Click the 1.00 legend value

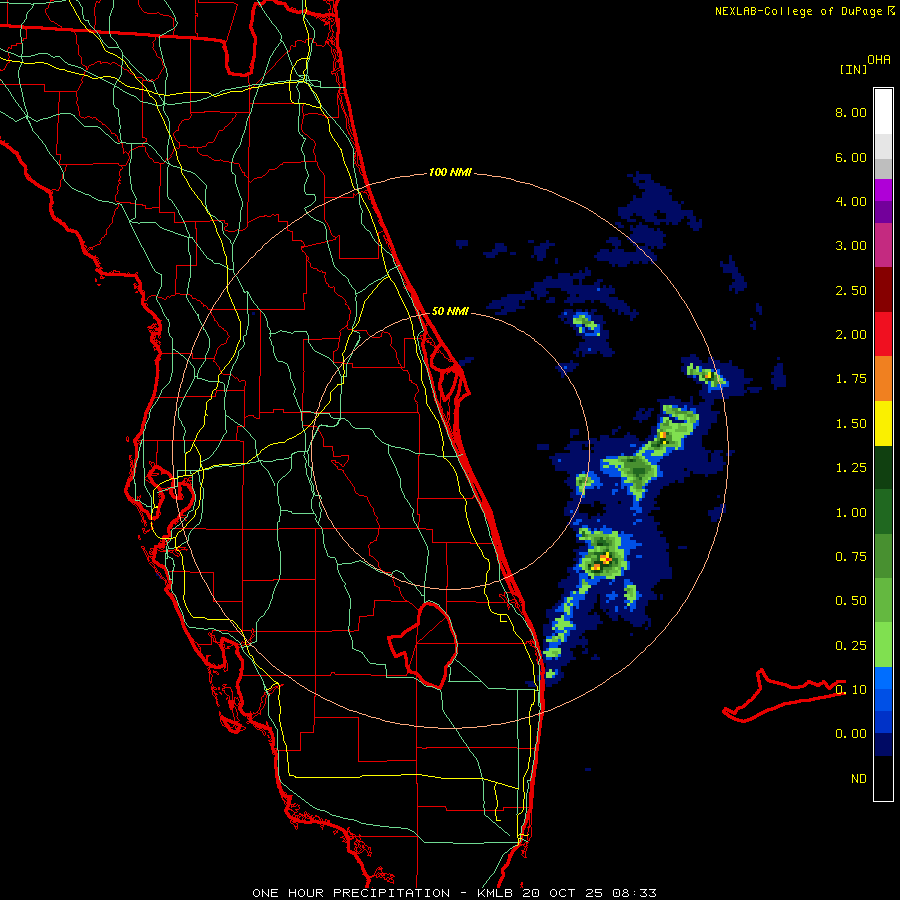tap(851, 513)
